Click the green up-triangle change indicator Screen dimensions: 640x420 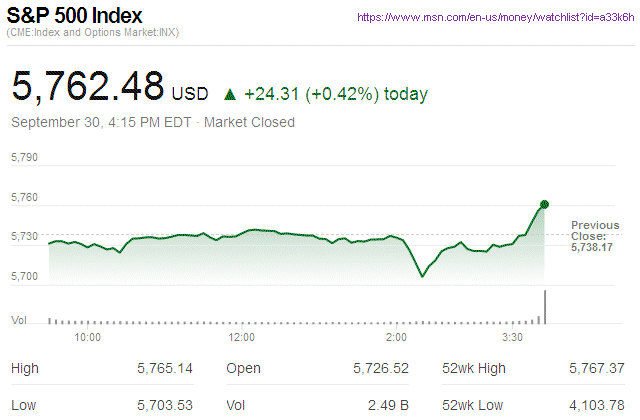coord(229,95)
